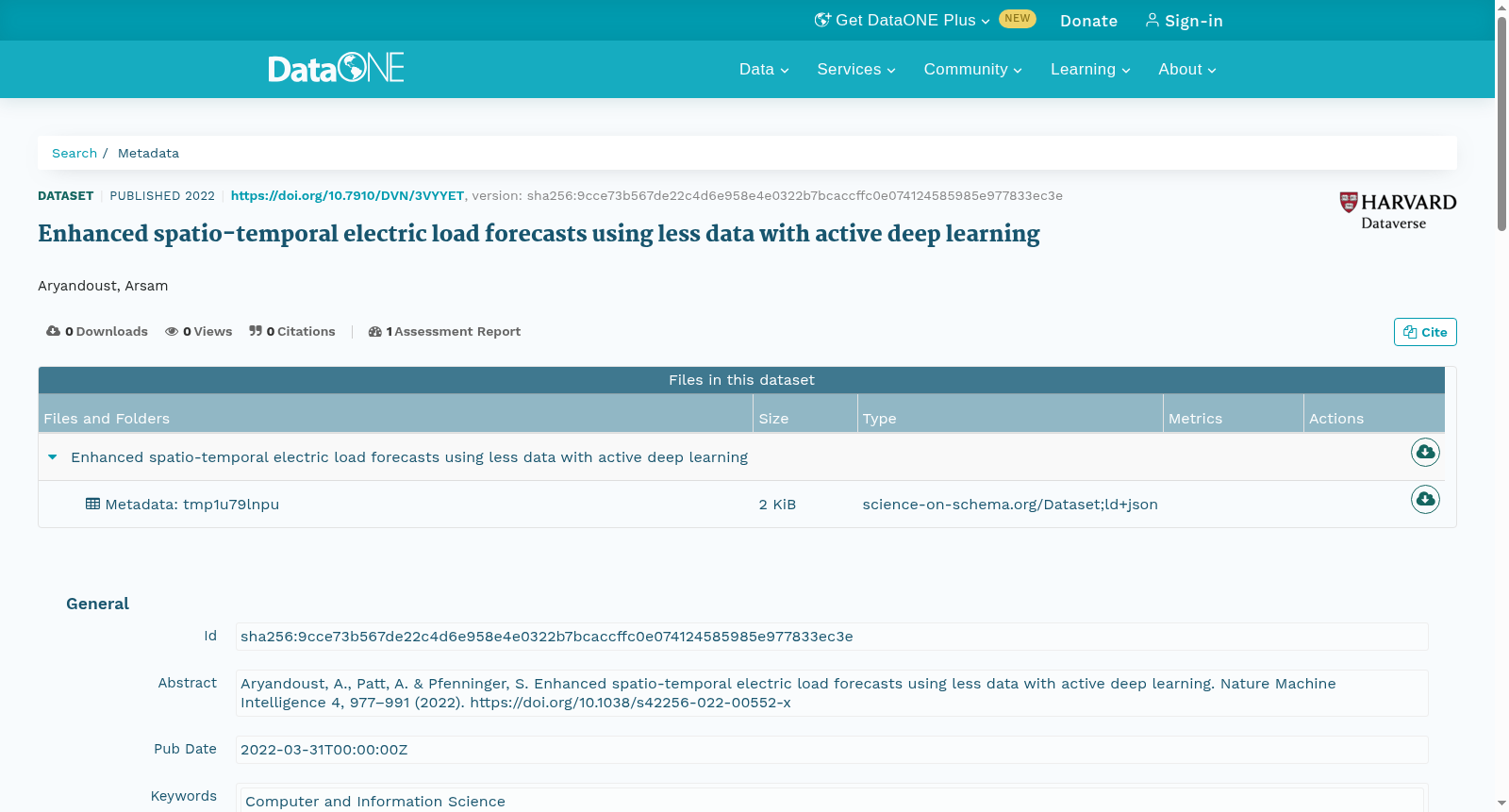Click the science-on-schema.org type cell
The height and width of the screenshot is (812, 1509).
[1010, 505]
